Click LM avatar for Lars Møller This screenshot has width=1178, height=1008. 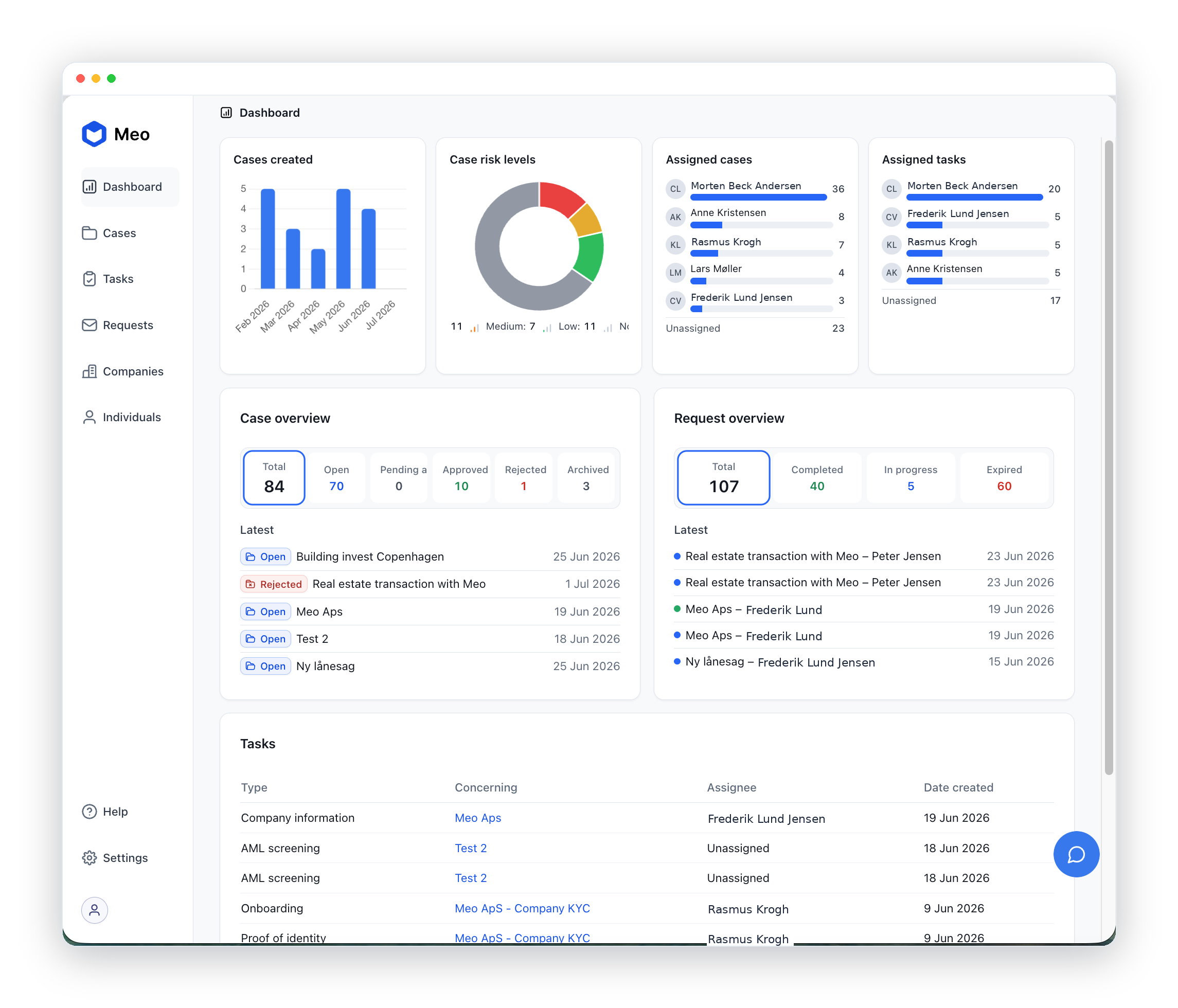[675, 273]
